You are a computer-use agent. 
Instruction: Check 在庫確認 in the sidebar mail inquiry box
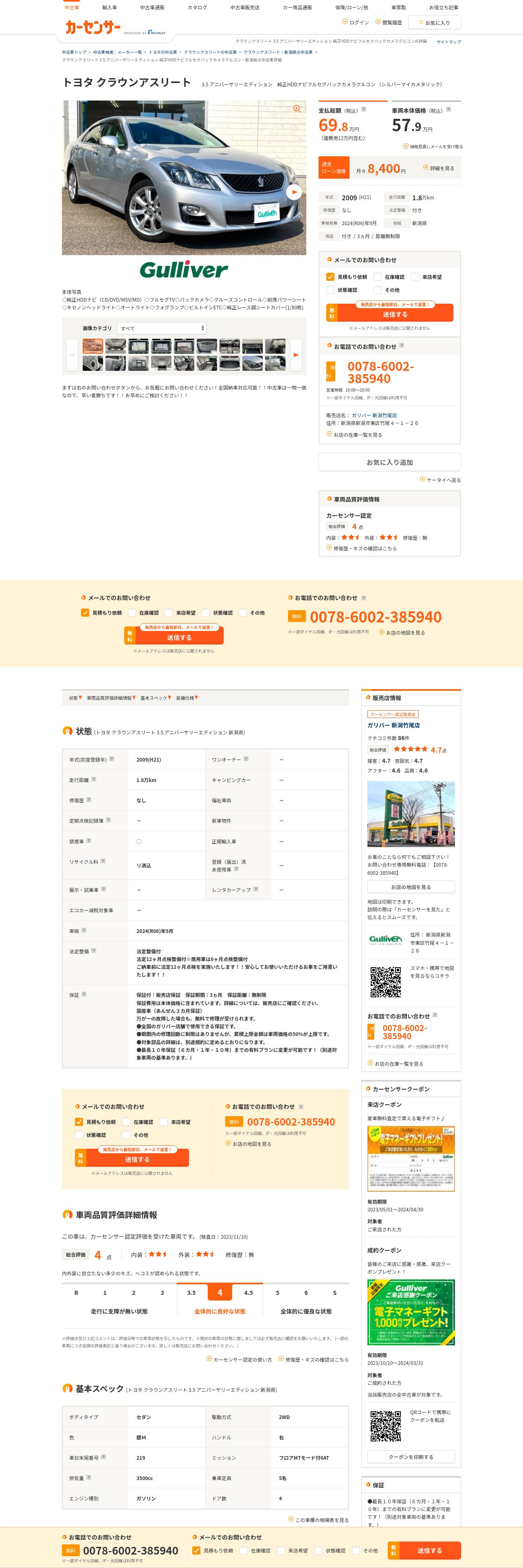378,276
